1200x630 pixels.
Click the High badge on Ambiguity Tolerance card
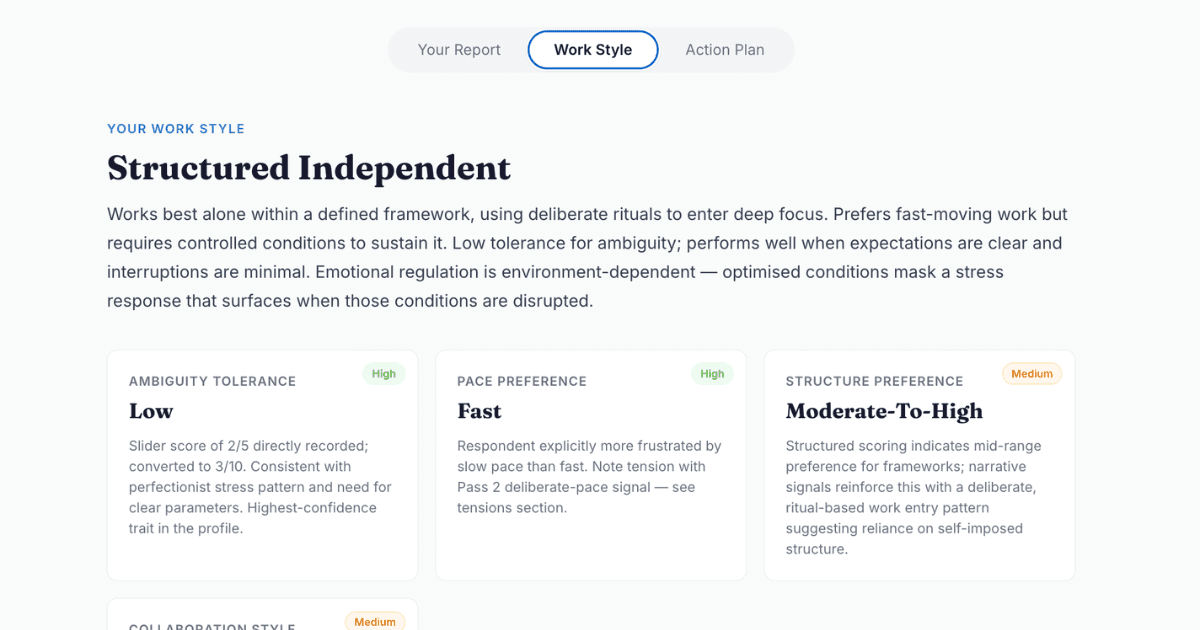[384, 373]
